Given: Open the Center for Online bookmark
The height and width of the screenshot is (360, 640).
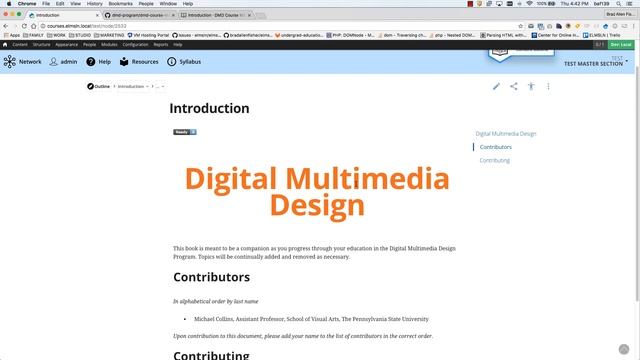Looking at the screenshot, I should 555,36.
